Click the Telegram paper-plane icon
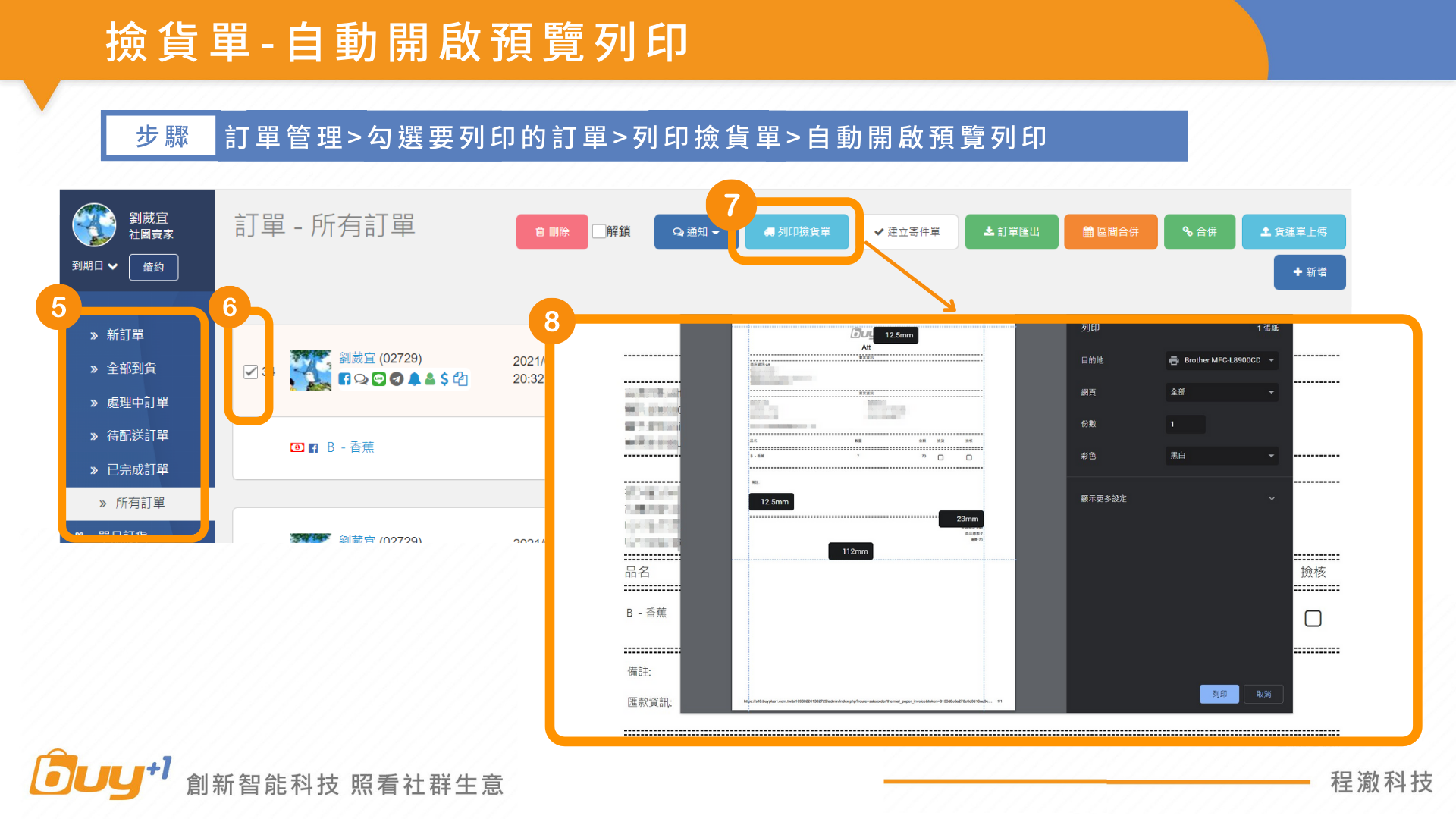Screen dimensions: 1456x819 [397, 379]
